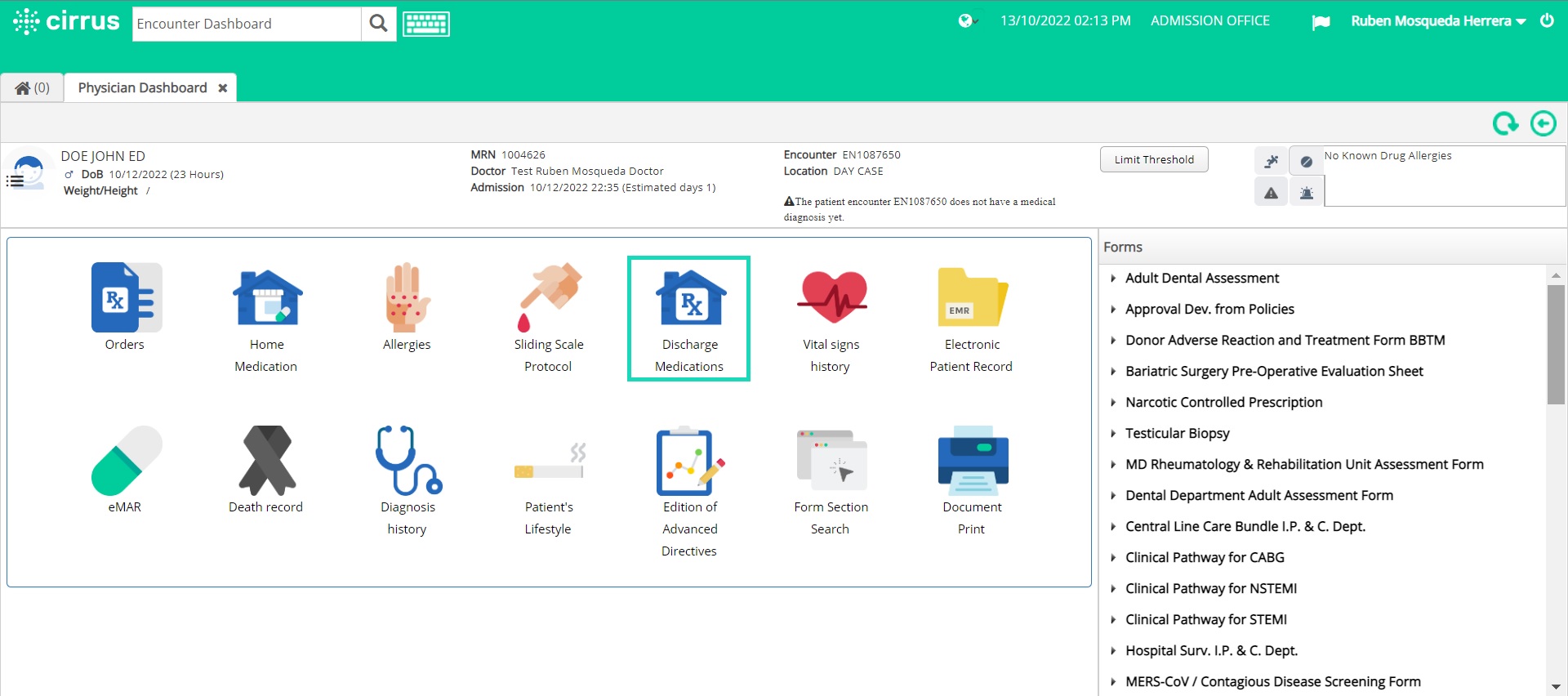Screen dimensions: 1568x696
Task: Open Vital signs history icon
Action: tap(831, 298)
